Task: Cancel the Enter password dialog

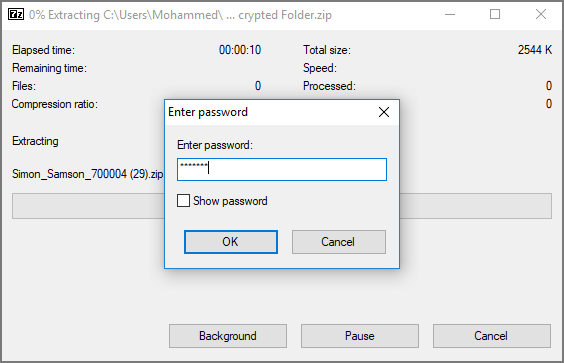Action: [x=339, y=242]
